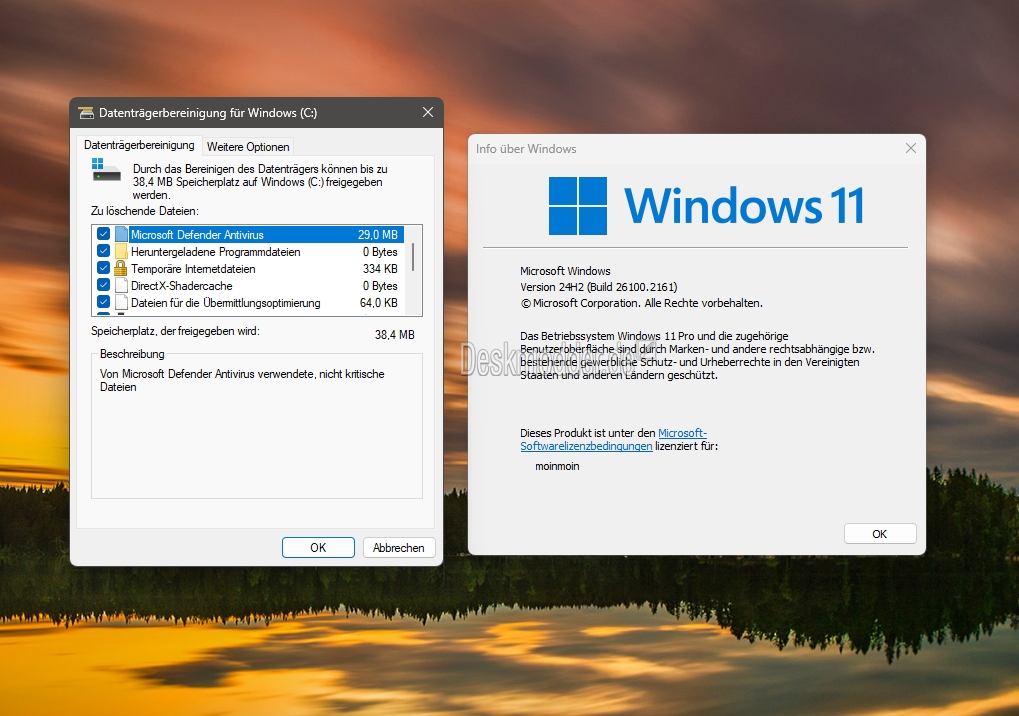Click the 334 KB size value
The width and height of the screenshot is (1019, 716).
pos(380,268)
